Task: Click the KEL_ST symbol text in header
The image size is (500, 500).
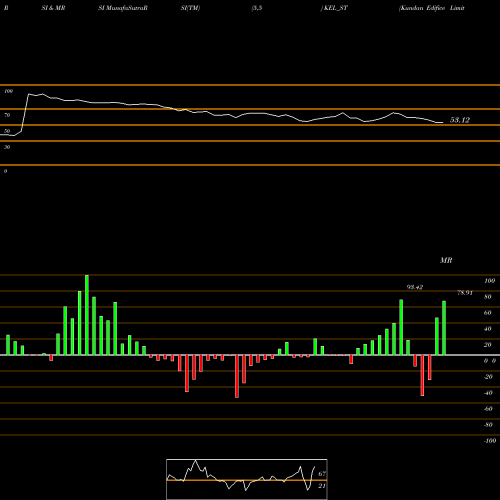Action: click(336, 8)
